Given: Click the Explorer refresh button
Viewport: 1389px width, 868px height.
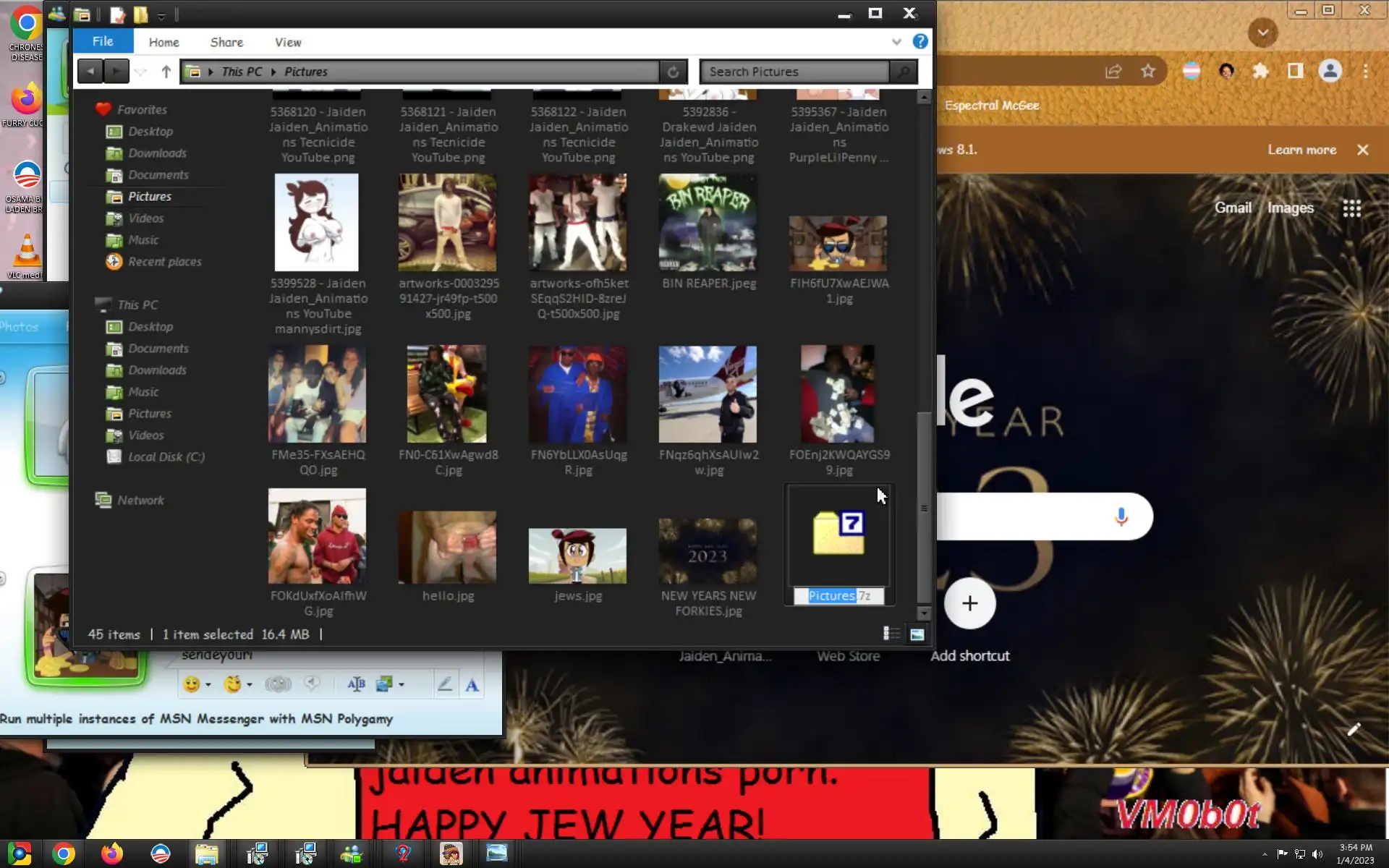Looking at the screenshot, I should tap(673, 72).
